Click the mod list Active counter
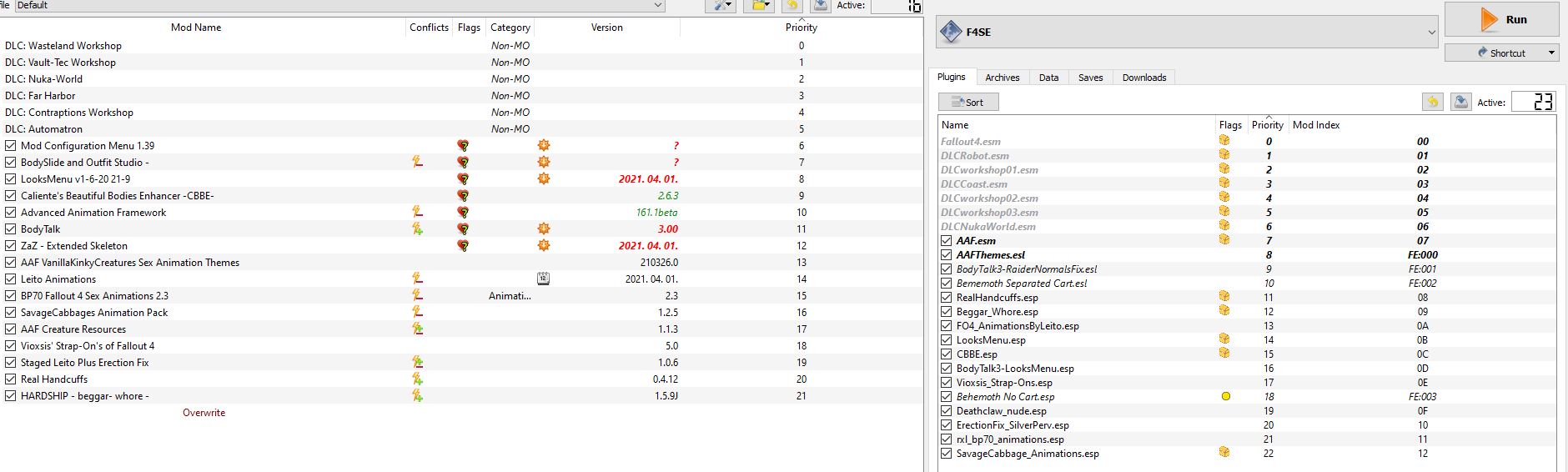1568x472 pixels. 897,6
